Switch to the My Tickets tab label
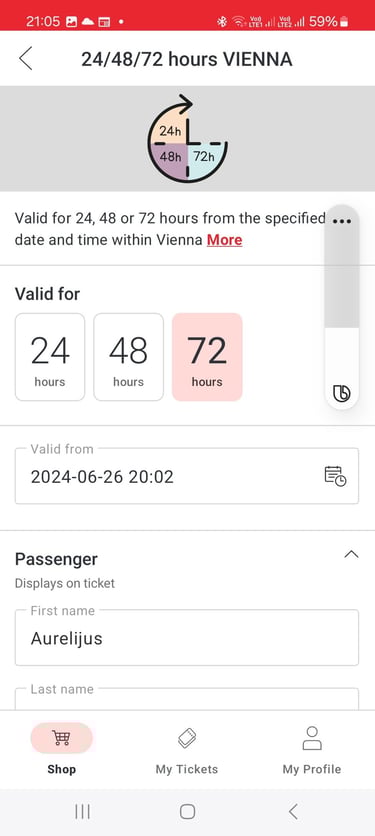The height and width of the screenshot is (836, 375). (x=187, y=769)
